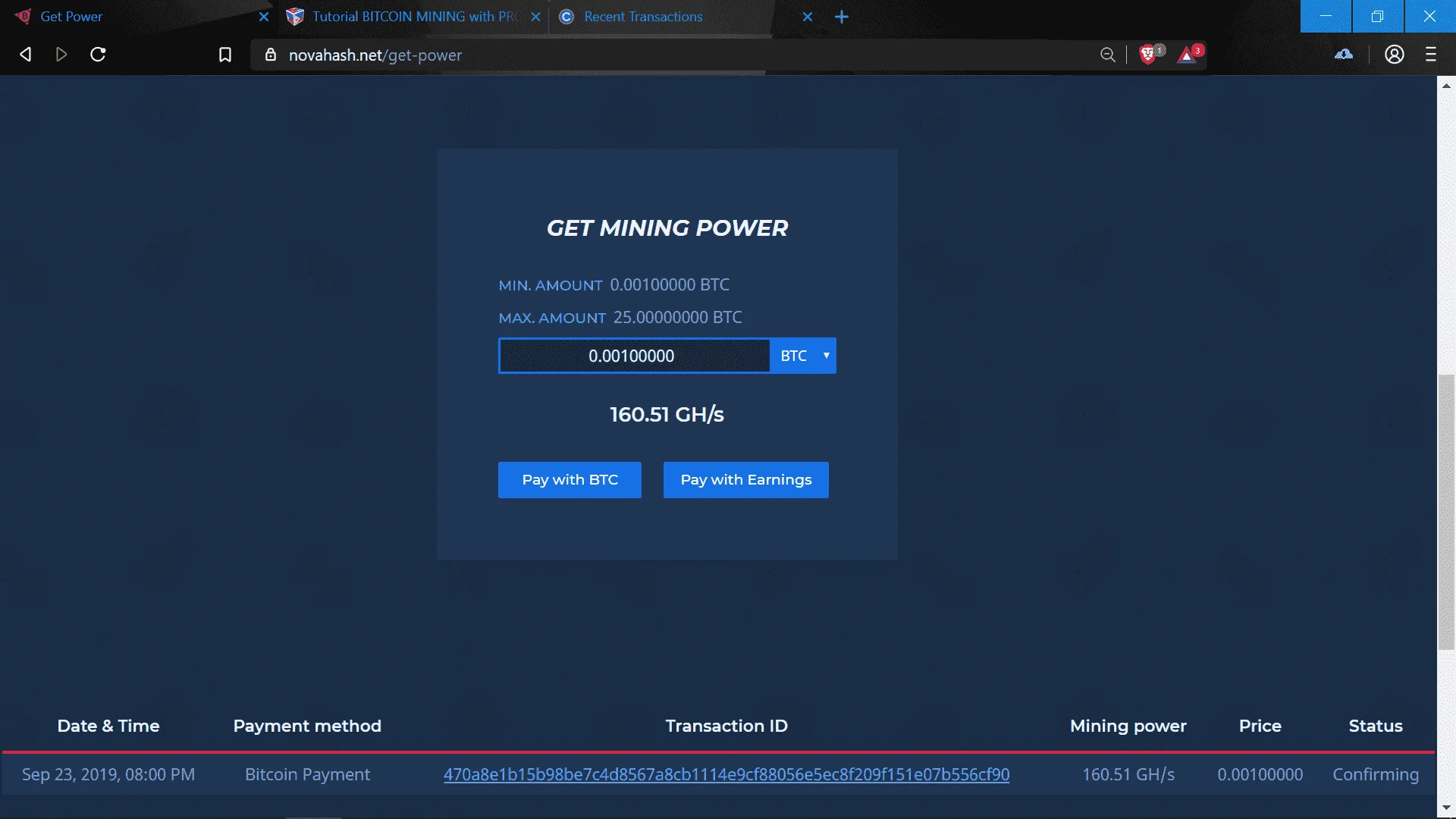The height and width of the screenshot is (819, 1456).
Task: Click the cloud extension icon
Action: tap(1344, 55)
